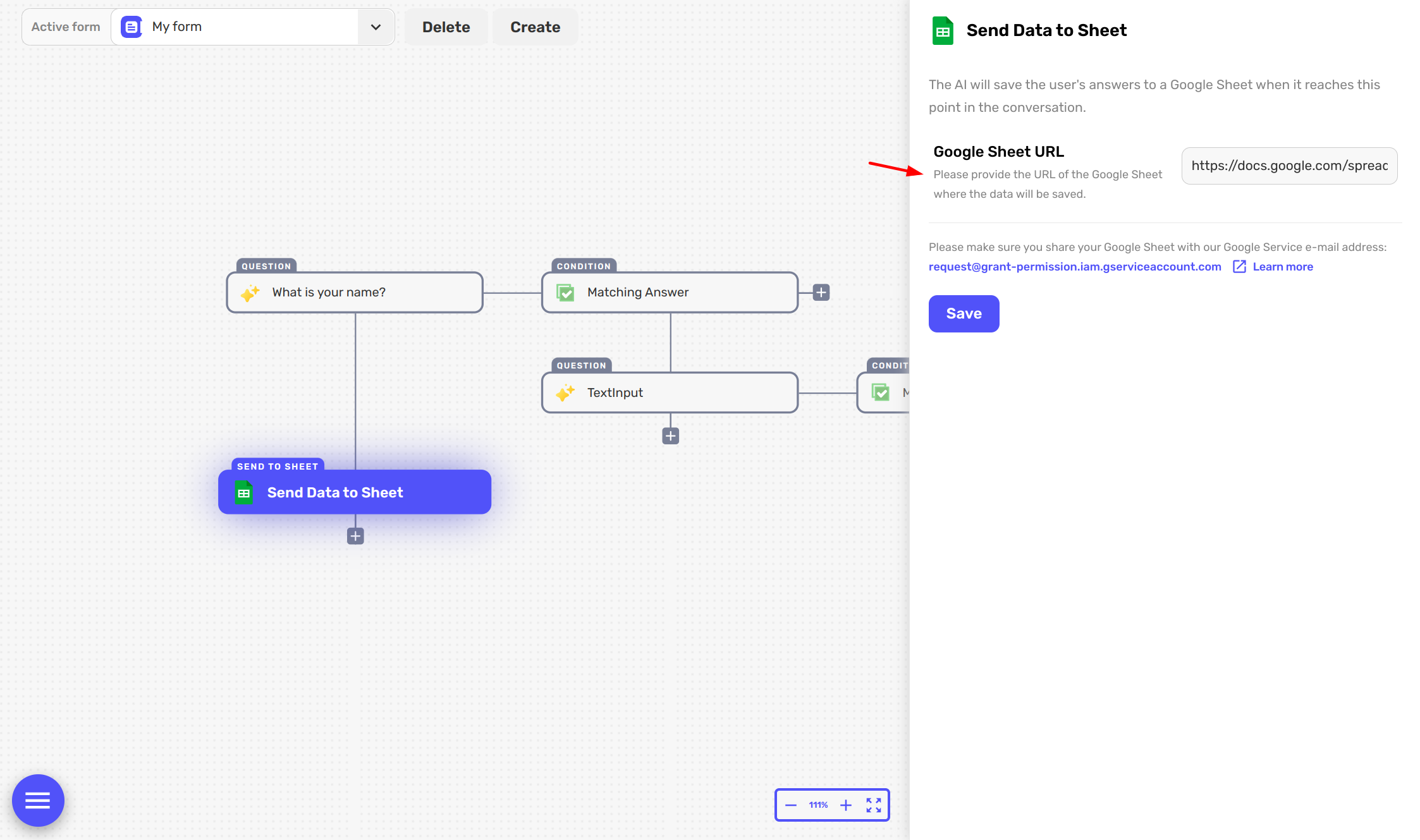Click the fullscreen expand icon bottom right
The height and width of the screenshot is (840, 1420).
tap(873, 805)
